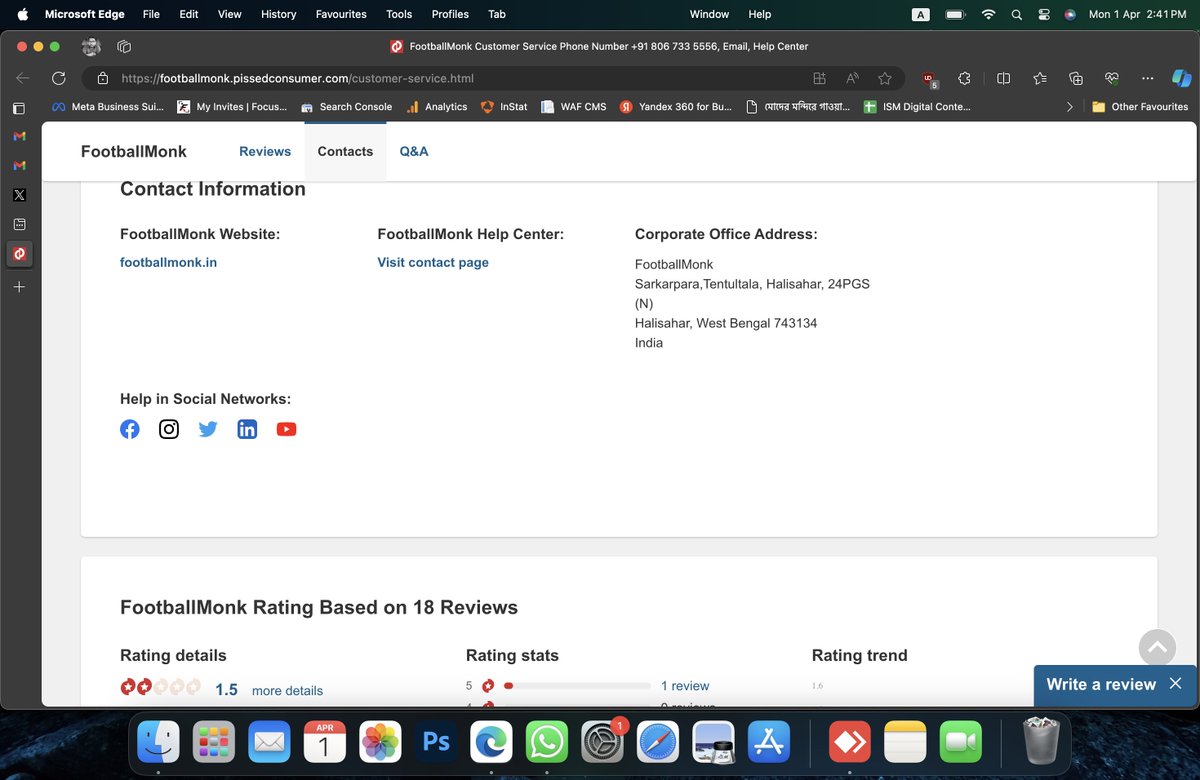The width and height of the screenshot is (1200, 780).
Task: Select the Contacts tab
Action: click(x=345, y=151)
